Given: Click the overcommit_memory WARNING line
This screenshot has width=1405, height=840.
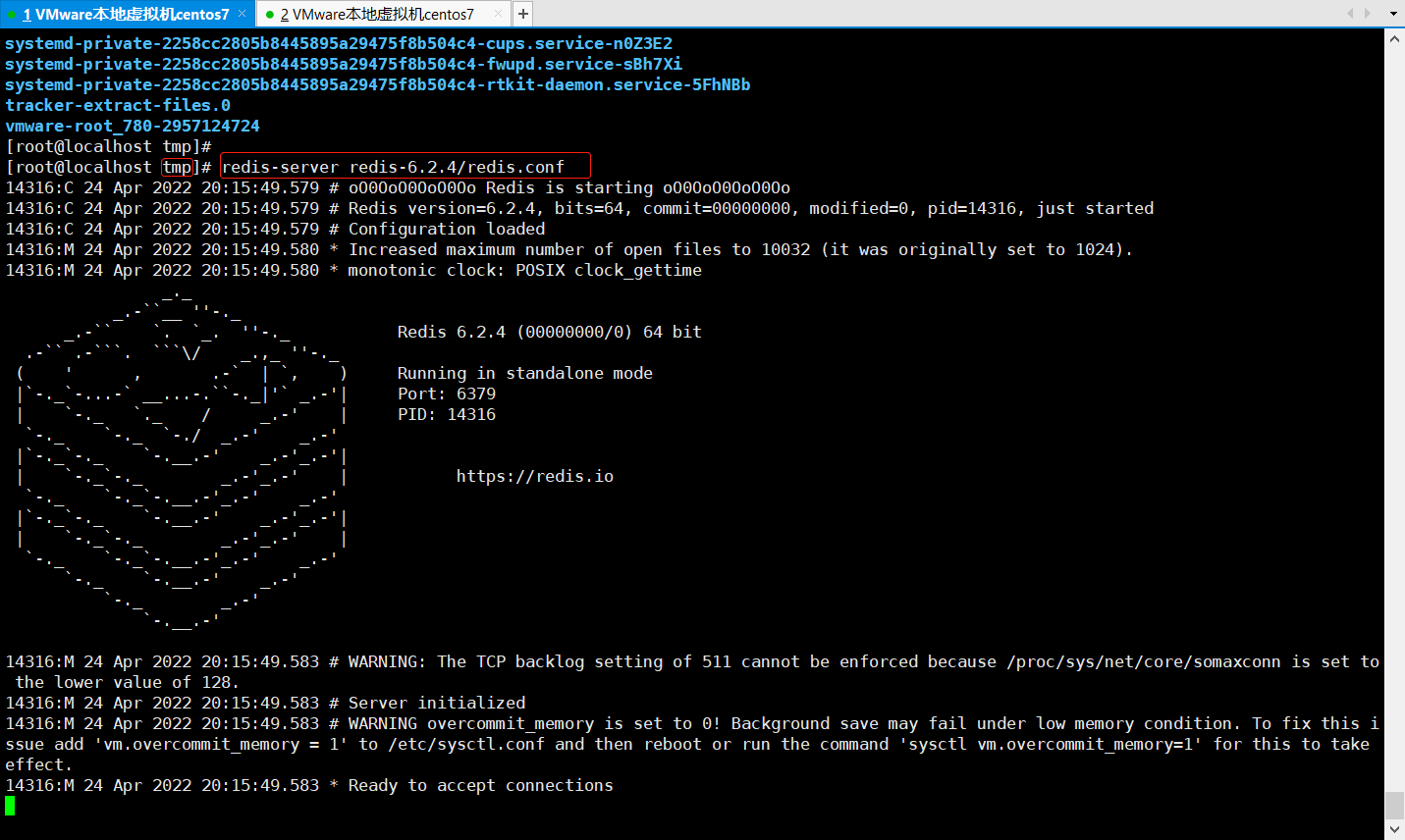Looking at the screenshot, I should coord(692,744).
